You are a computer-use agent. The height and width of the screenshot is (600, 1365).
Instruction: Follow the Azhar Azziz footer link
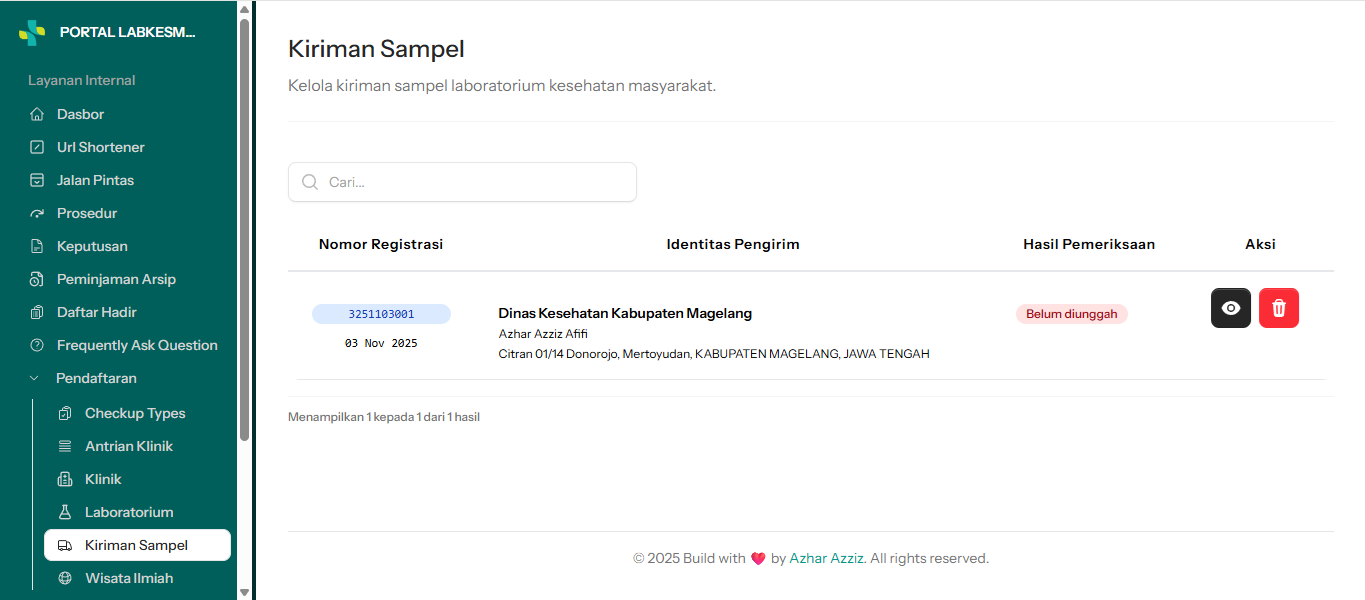tap(827, 558)
